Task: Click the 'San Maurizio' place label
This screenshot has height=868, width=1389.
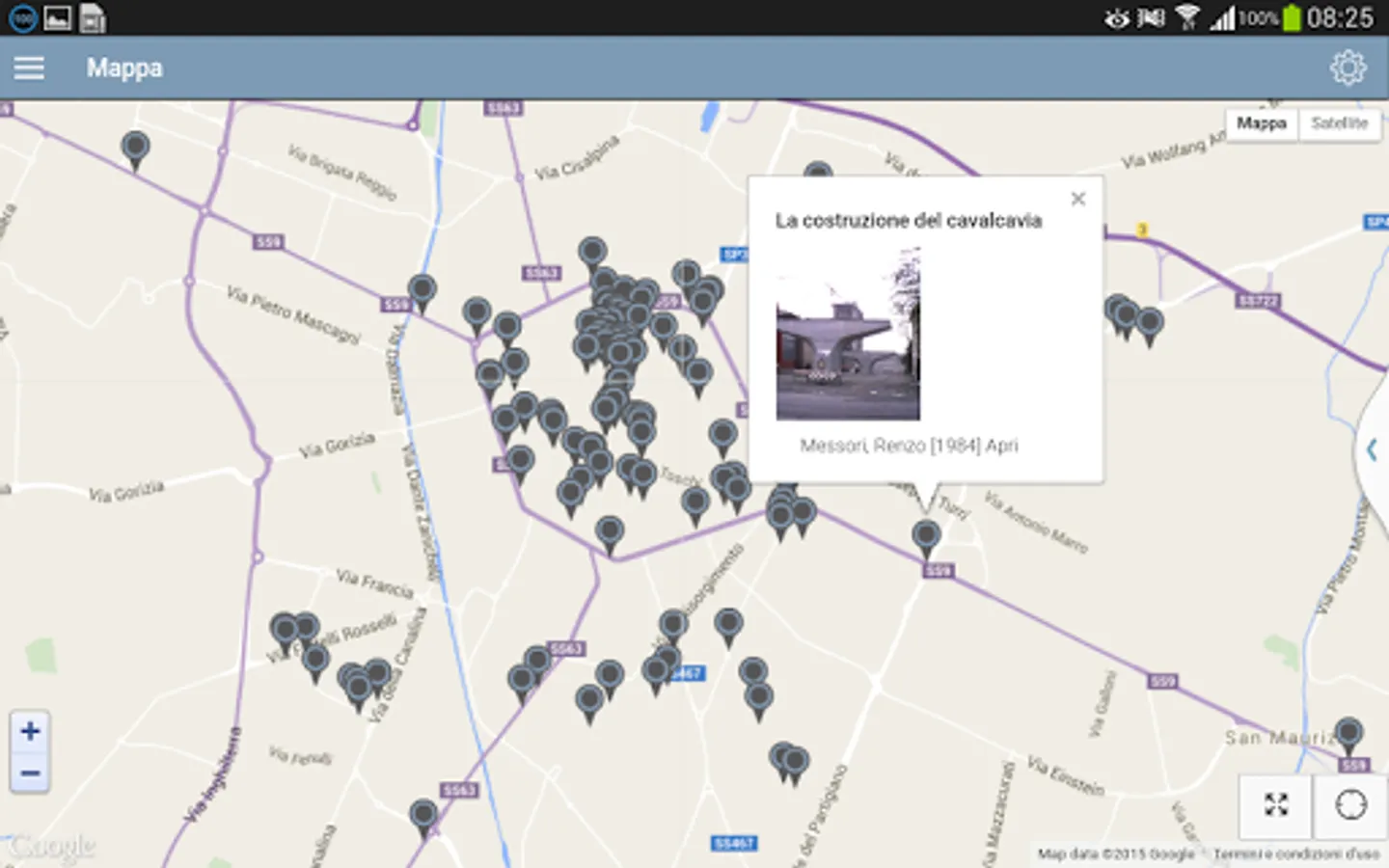Action: tap(1279, 738)
